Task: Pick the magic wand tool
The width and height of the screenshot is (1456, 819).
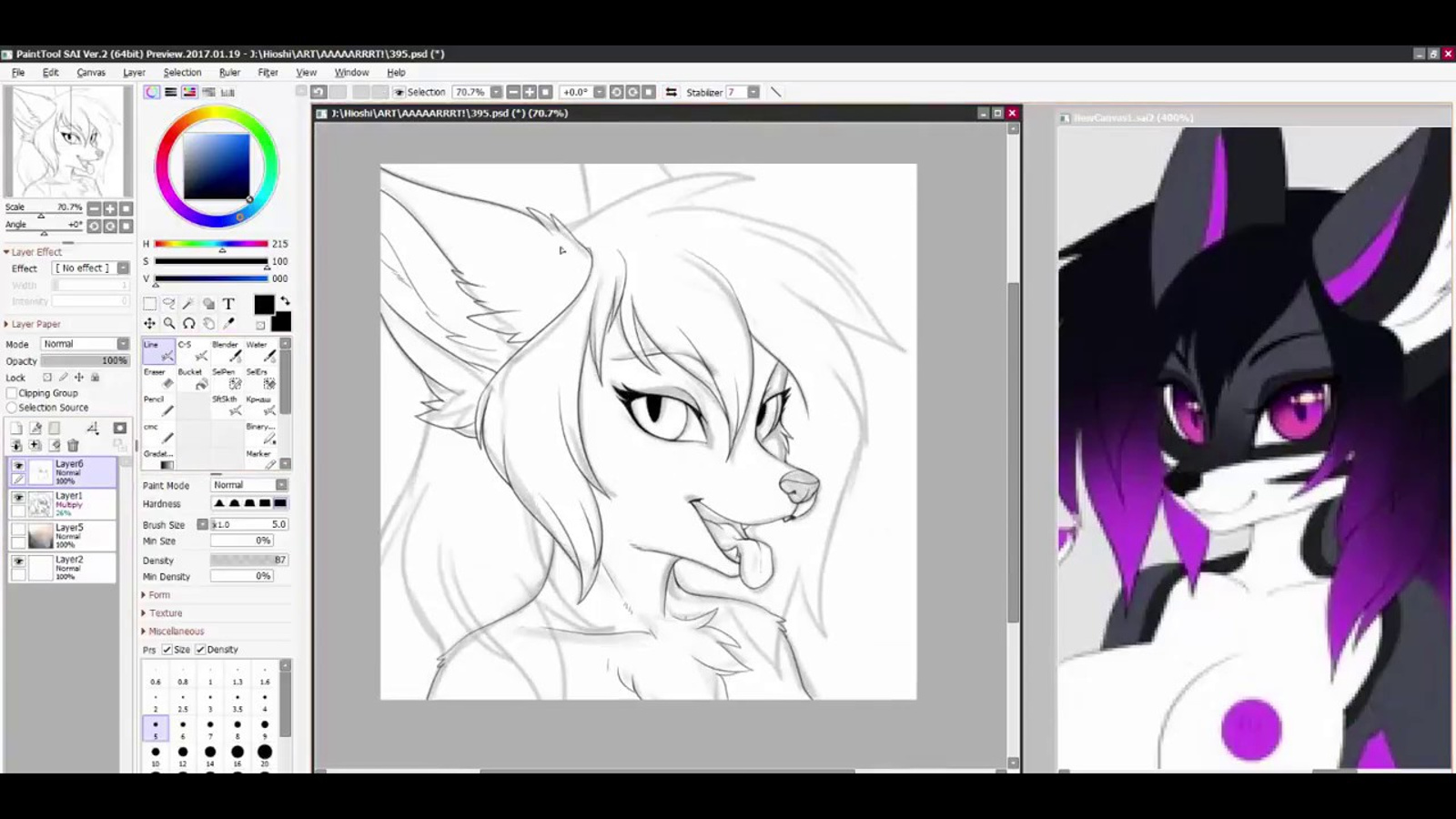Action: coord(188,304)
